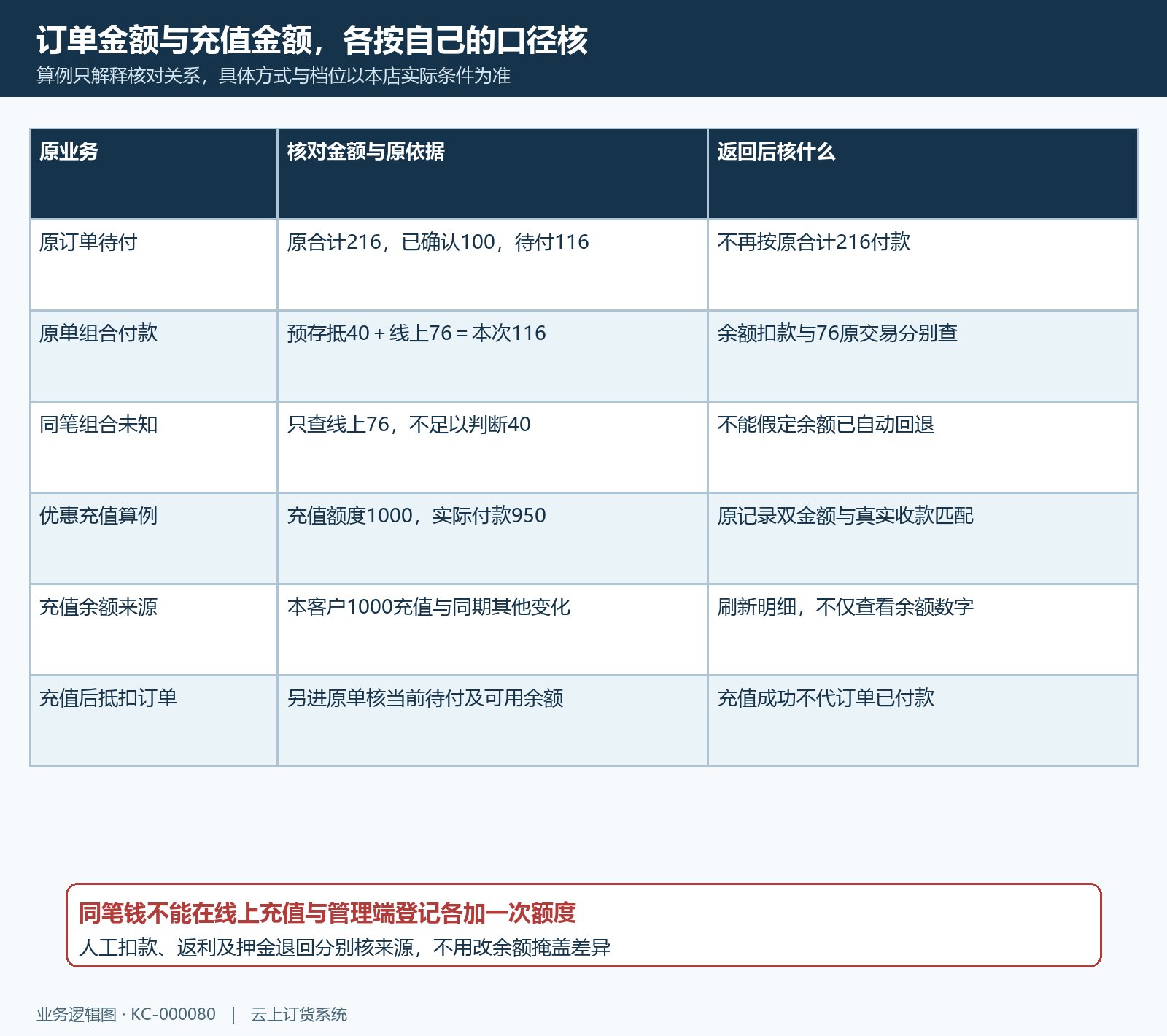The image size is (1167, 1036).
Task: Click cell 充值额度1000，实际付款950
Action: pyautogui.click(x=492, y=538)
